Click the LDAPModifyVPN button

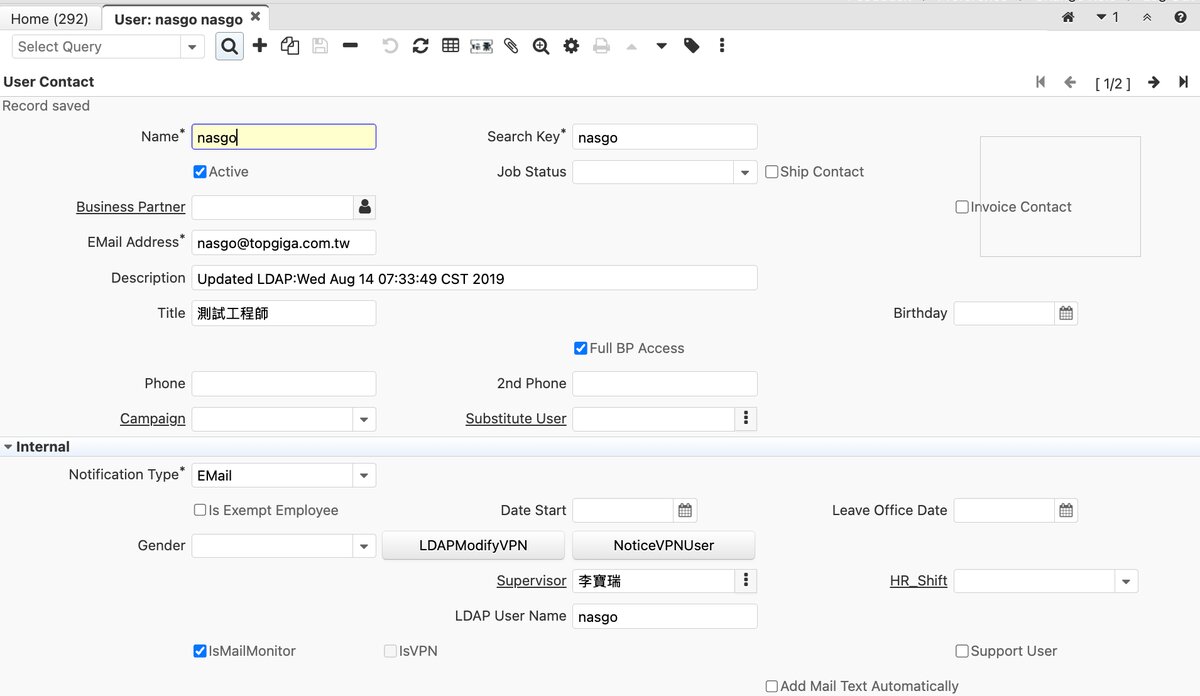pos(474,545)
